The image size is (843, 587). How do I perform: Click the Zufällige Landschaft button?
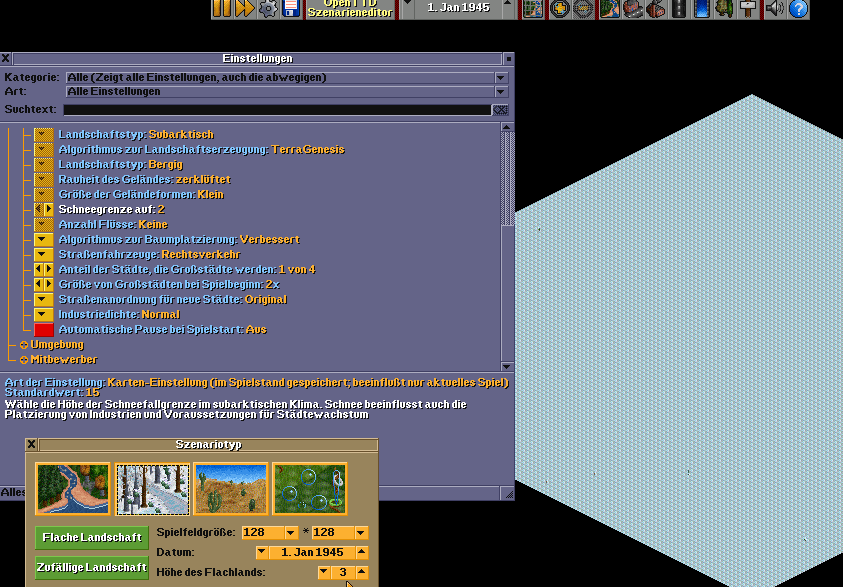point(92,567)
